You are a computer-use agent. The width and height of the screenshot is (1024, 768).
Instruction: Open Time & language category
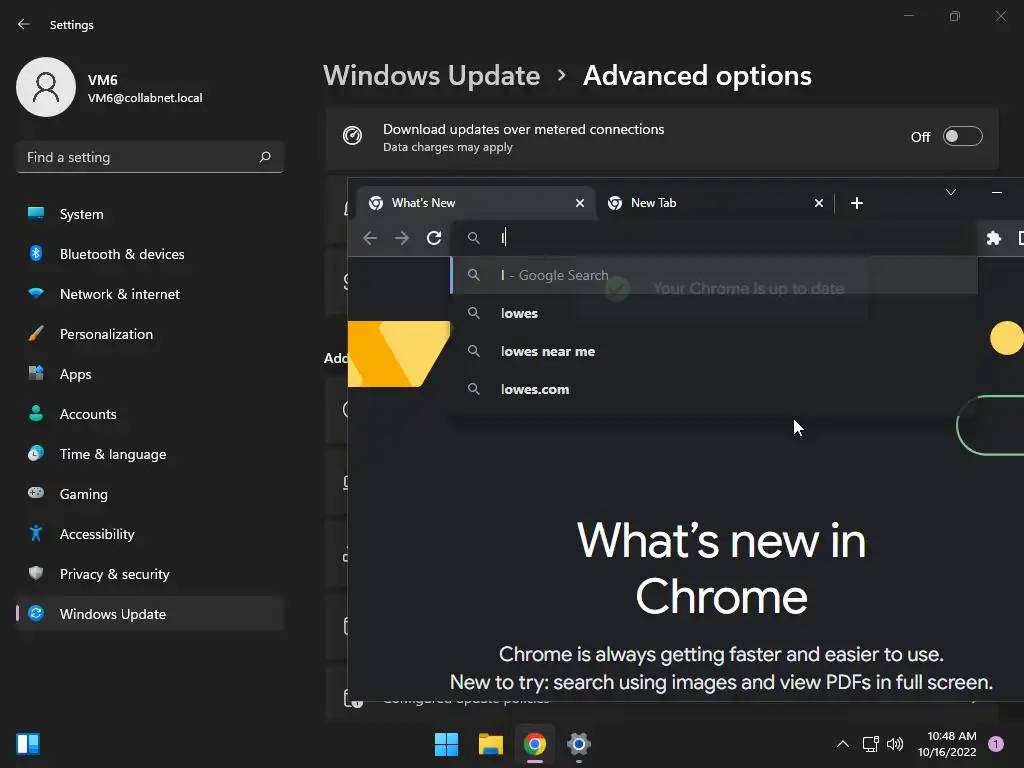tap(150, 454)
